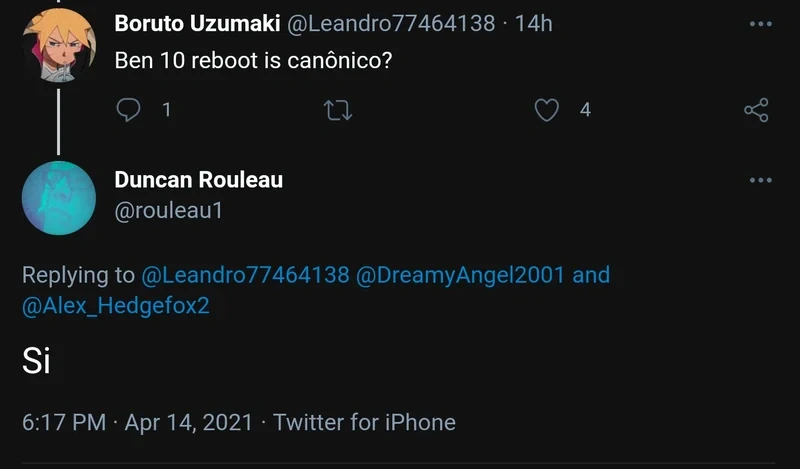Share Boruto Uzumaki's tweet
The height and width of the screenshot is (469, 800).
(x=757, y=110)
